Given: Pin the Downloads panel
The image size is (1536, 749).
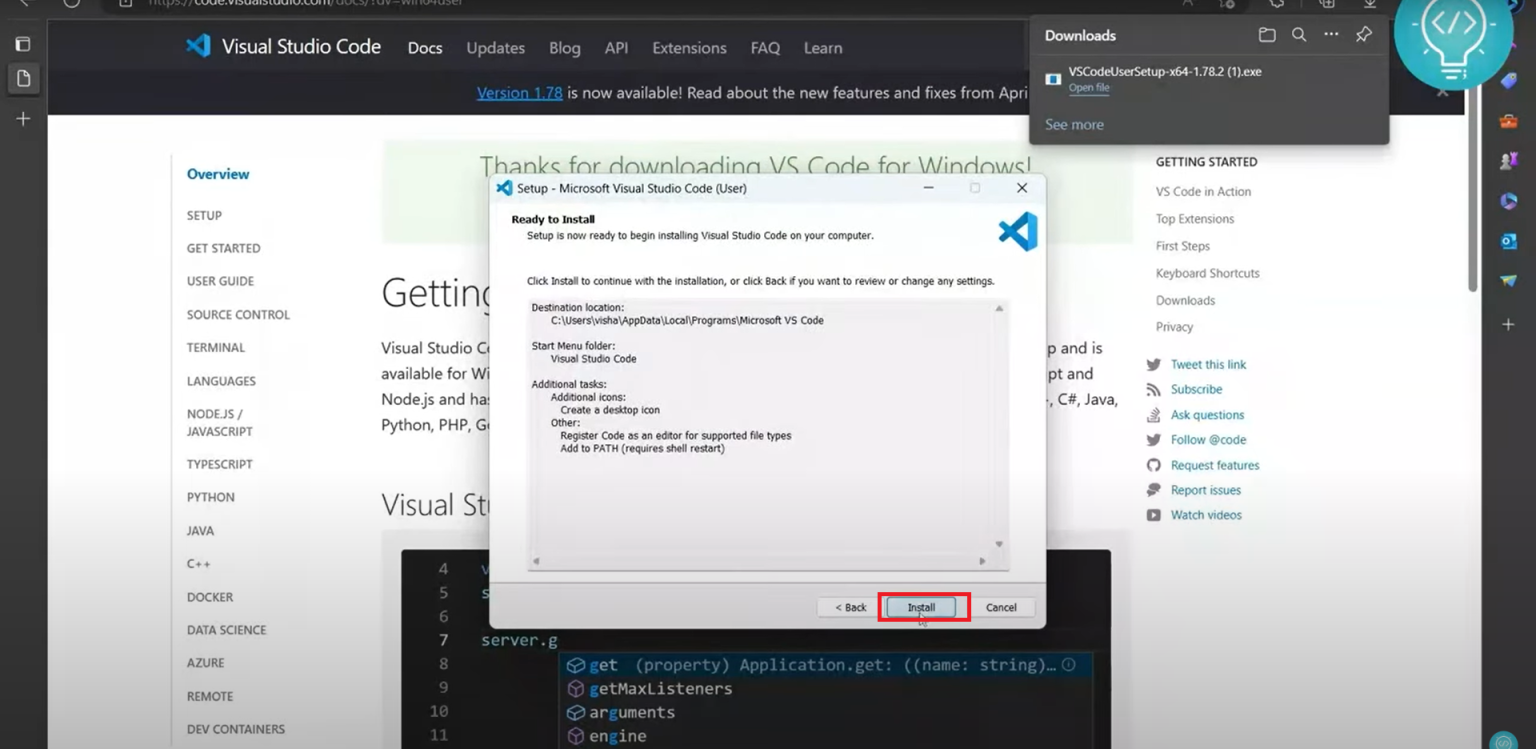Looking at the screenshot, I should (1363, 34).
